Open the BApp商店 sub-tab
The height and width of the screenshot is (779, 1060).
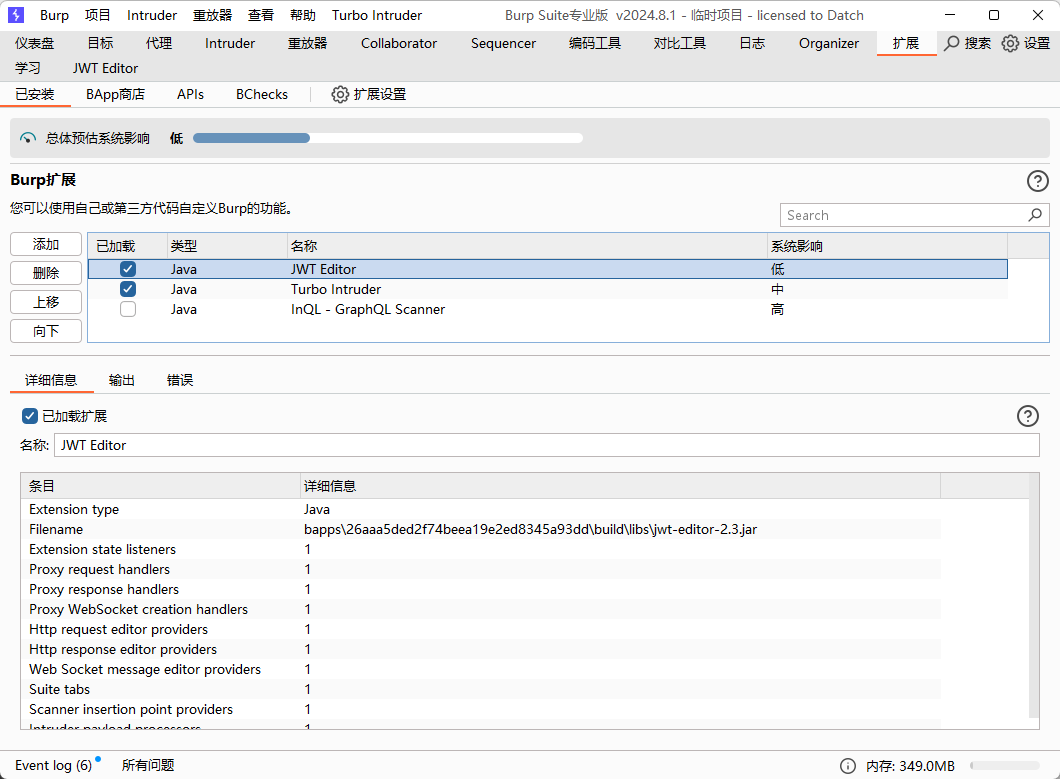(116, 95)
